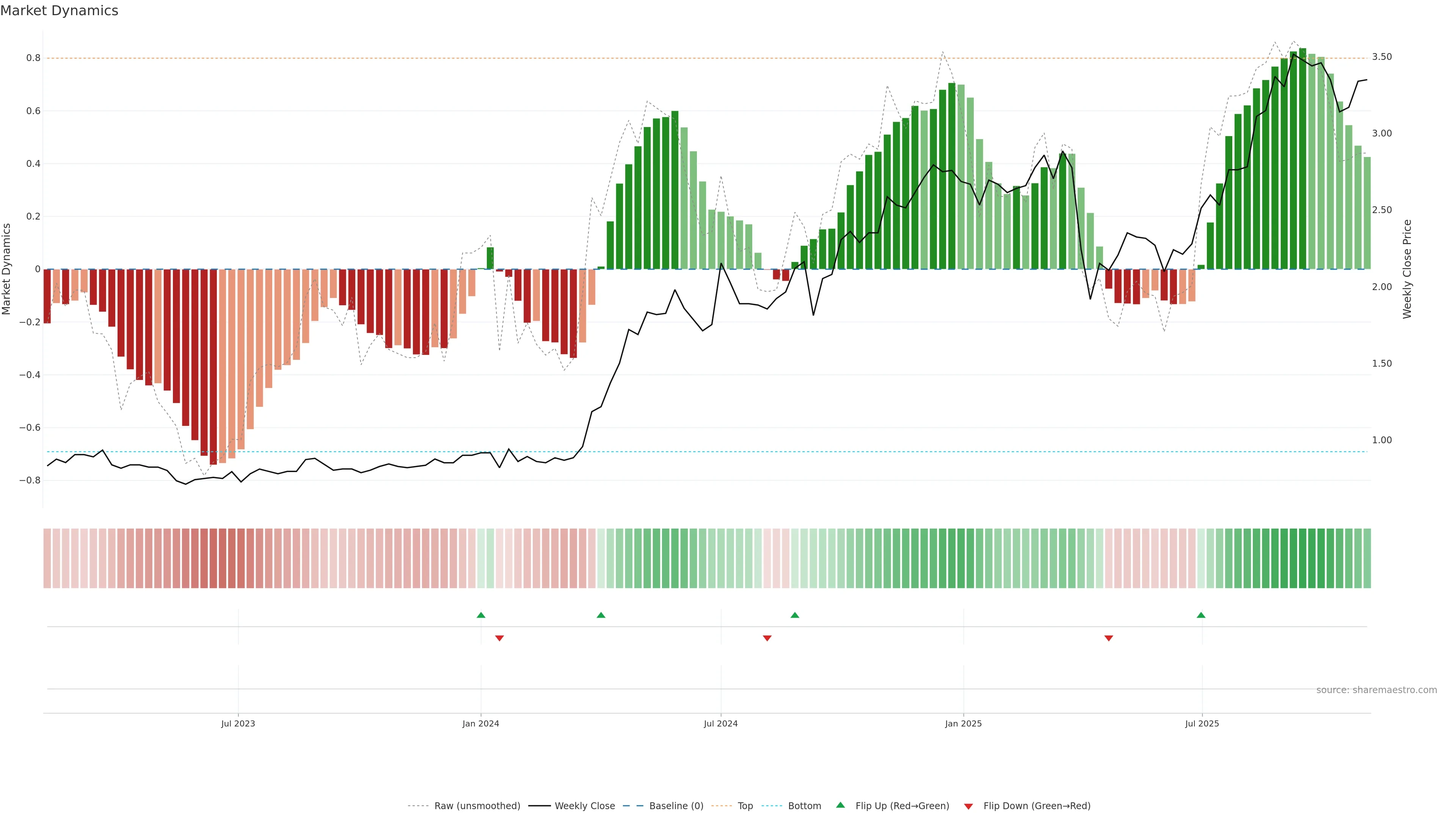Click the Market Dynamics y-axis title
This screenshot has height=819, width=1456.
pyautogui.click(x=7, y=269)
